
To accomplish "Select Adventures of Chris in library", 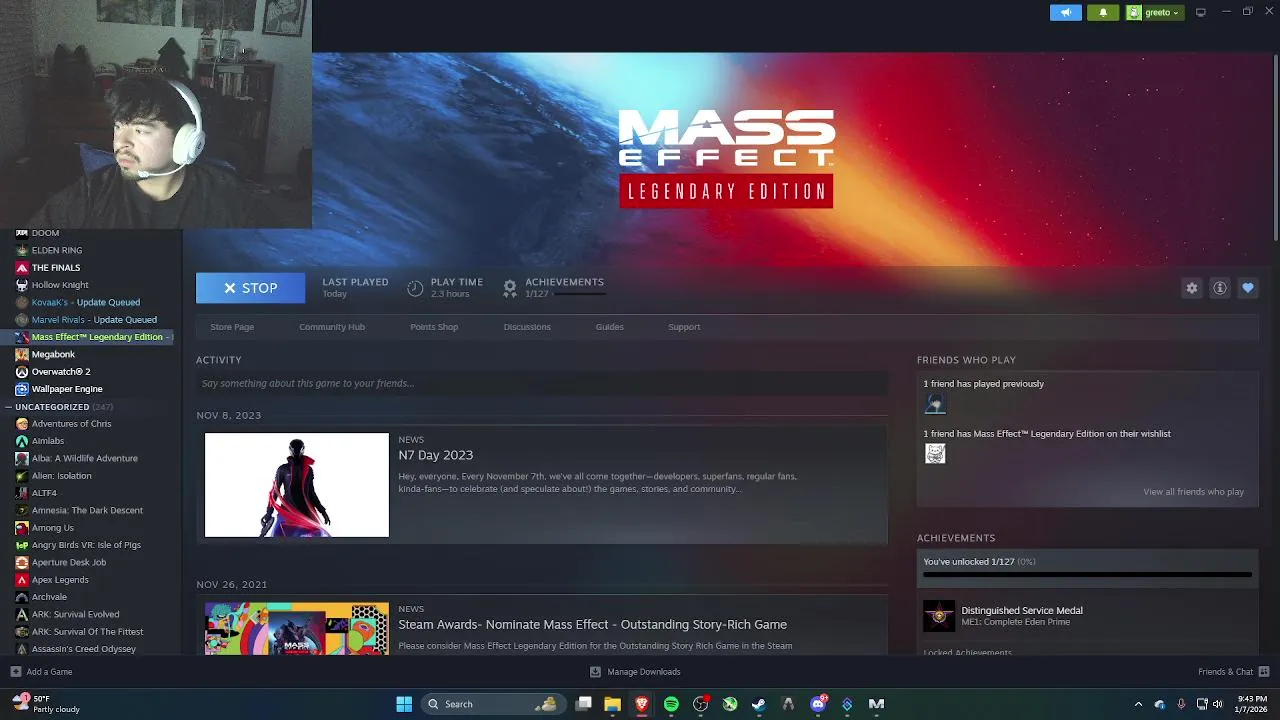I will click(x=71, y=424).
